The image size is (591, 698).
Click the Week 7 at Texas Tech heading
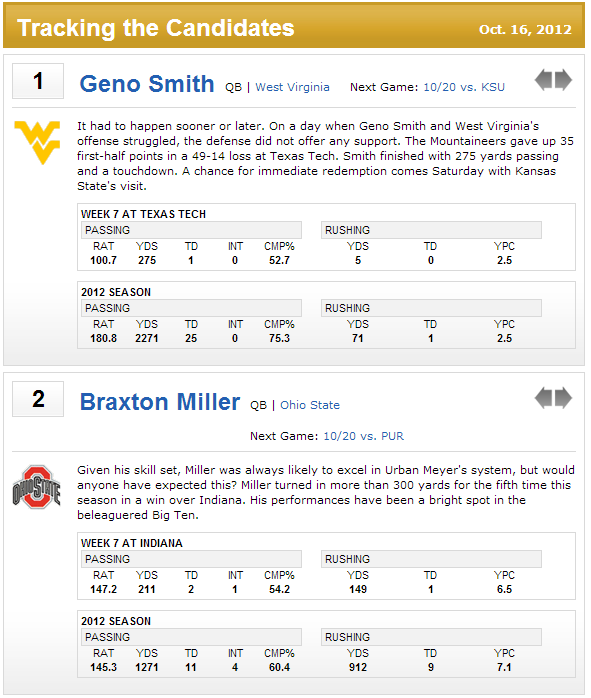(143, 214)
